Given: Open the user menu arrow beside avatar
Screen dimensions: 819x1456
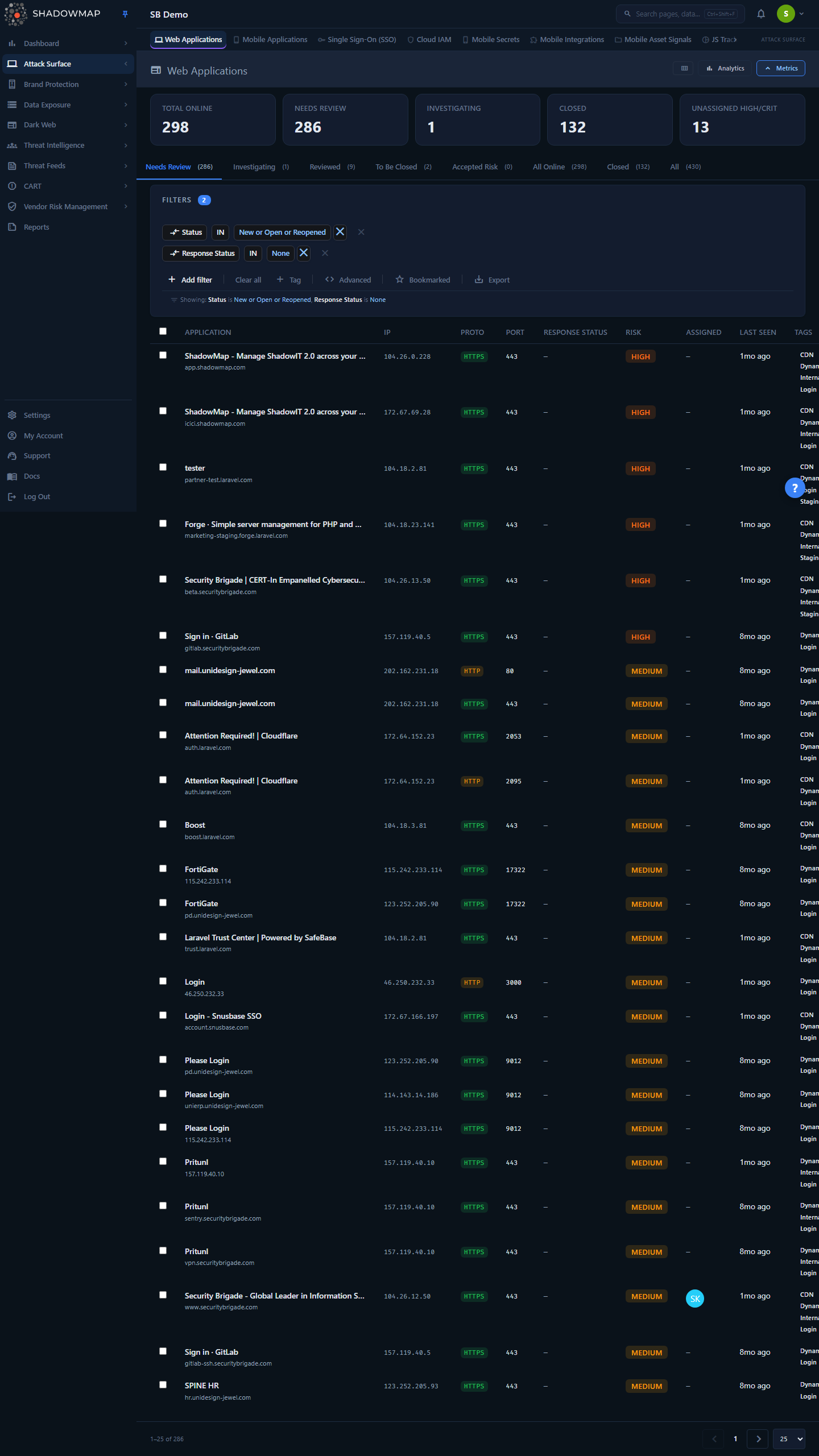Looking at the screenshot, I should (801, 14).
